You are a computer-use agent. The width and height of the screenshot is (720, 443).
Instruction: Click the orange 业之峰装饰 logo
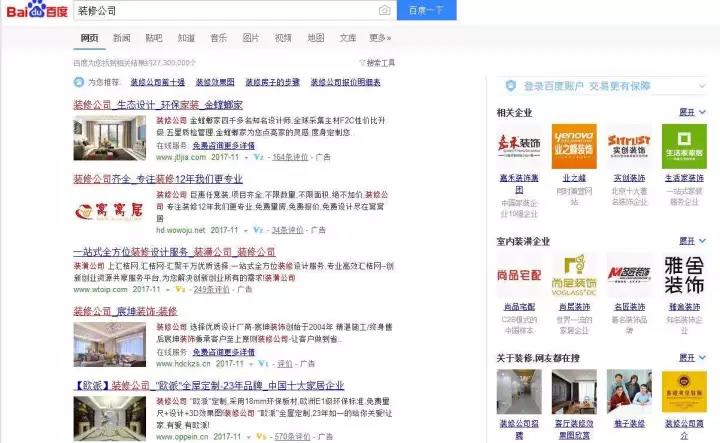pos(574,146)
